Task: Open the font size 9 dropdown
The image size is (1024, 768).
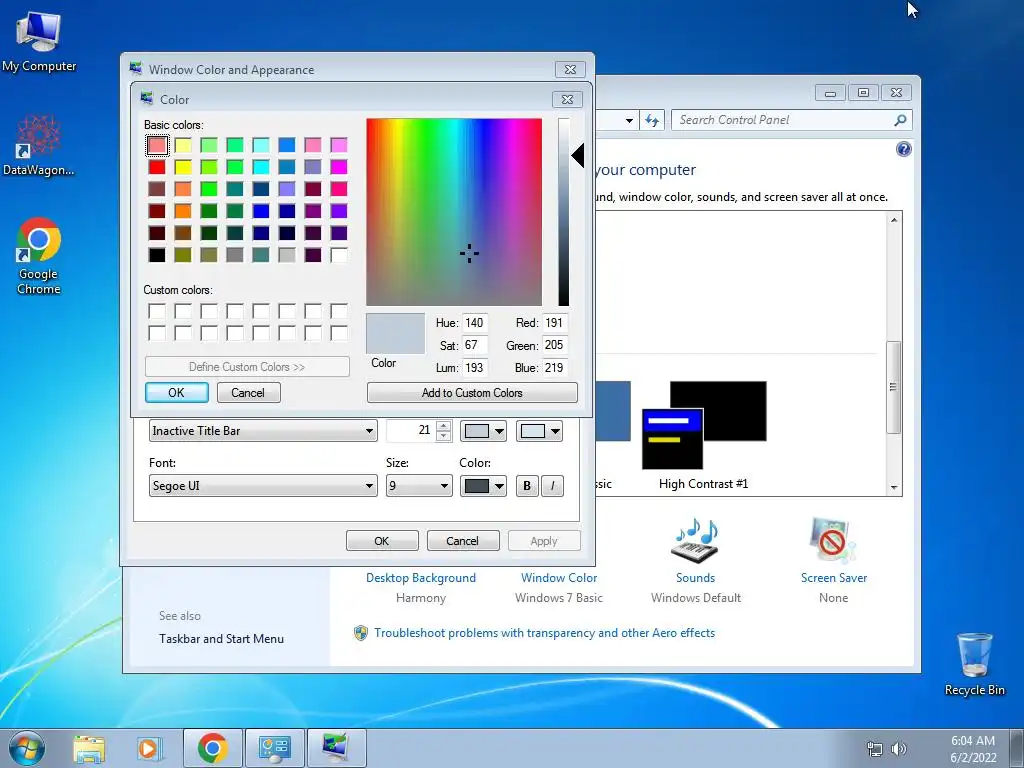Action: tap(419, 486)
